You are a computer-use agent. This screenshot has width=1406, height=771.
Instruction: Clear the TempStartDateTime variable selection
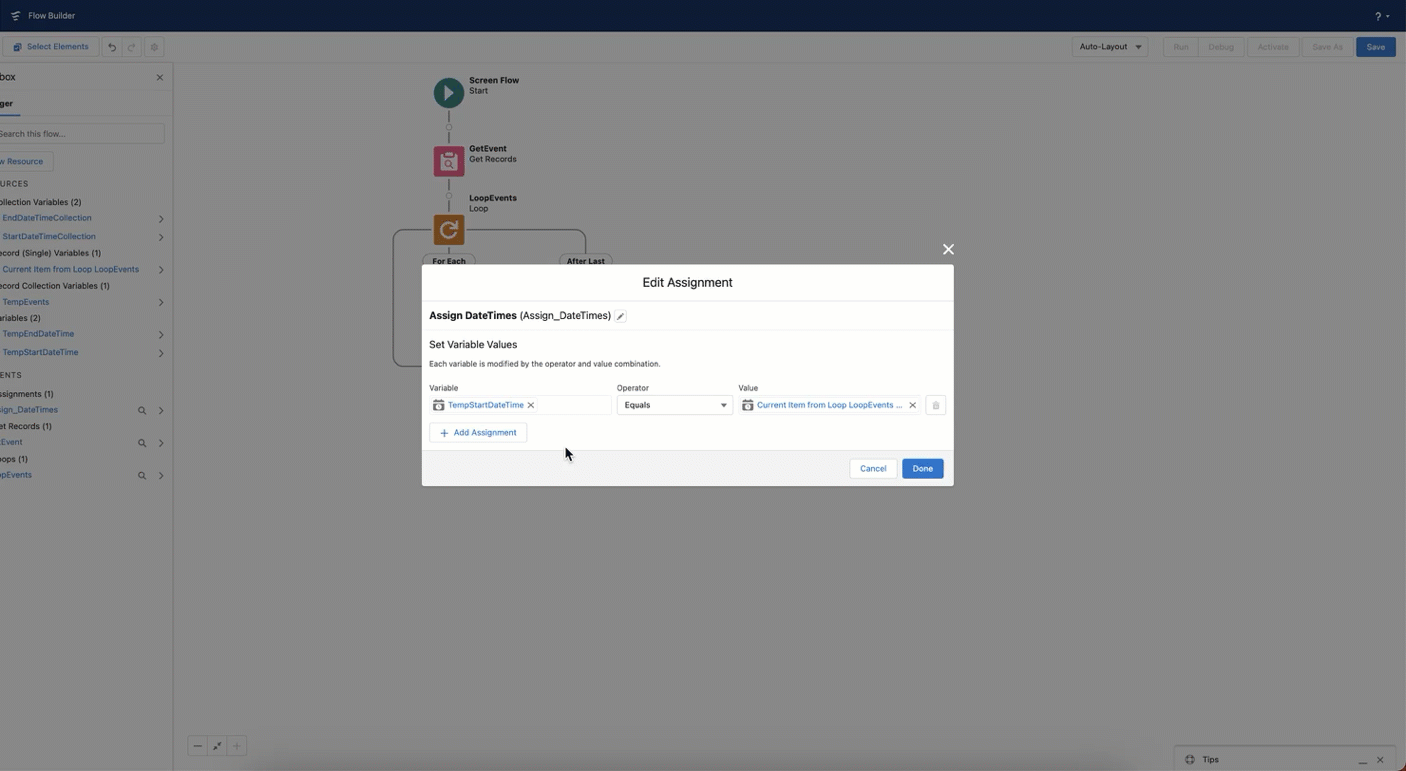[531, 405]
